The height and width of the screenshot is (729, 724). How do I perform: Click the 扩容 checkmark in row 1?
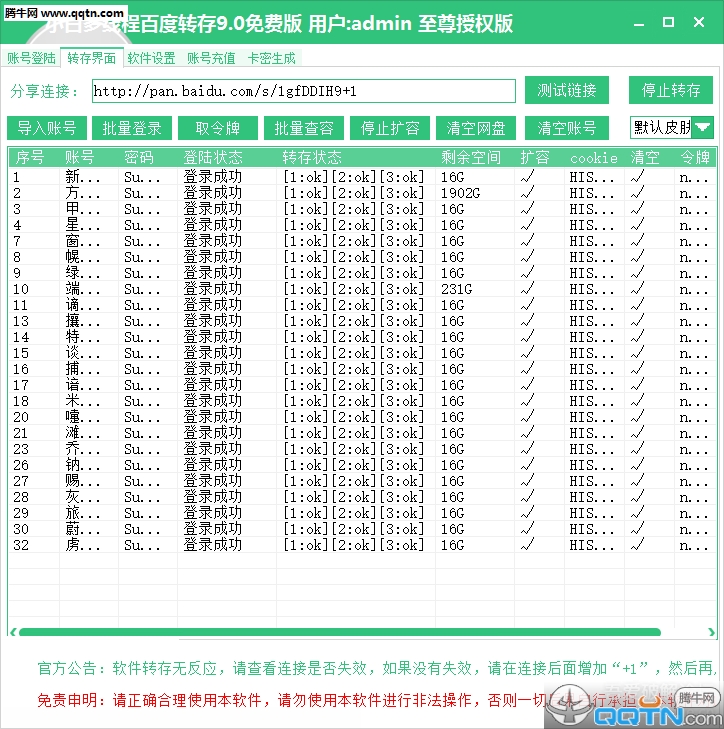[x=527, y=177]
